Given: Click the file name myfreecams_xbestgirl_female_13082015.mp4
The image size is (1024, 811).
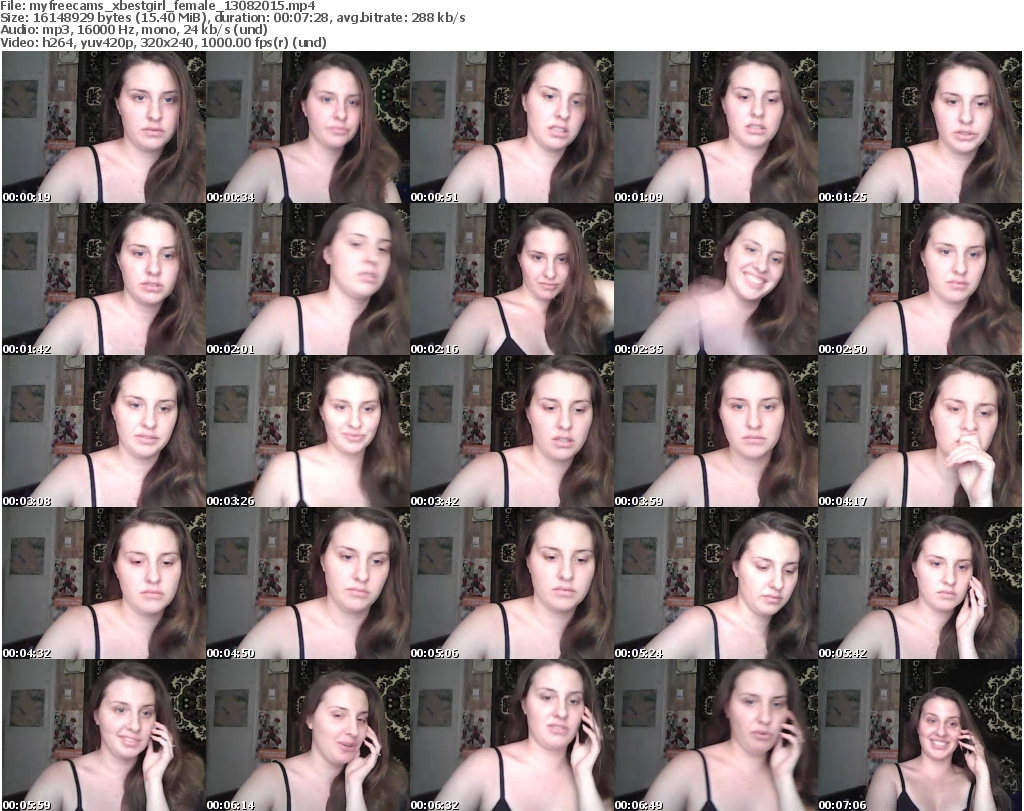Looking at the screenshot, I should 172,6.
